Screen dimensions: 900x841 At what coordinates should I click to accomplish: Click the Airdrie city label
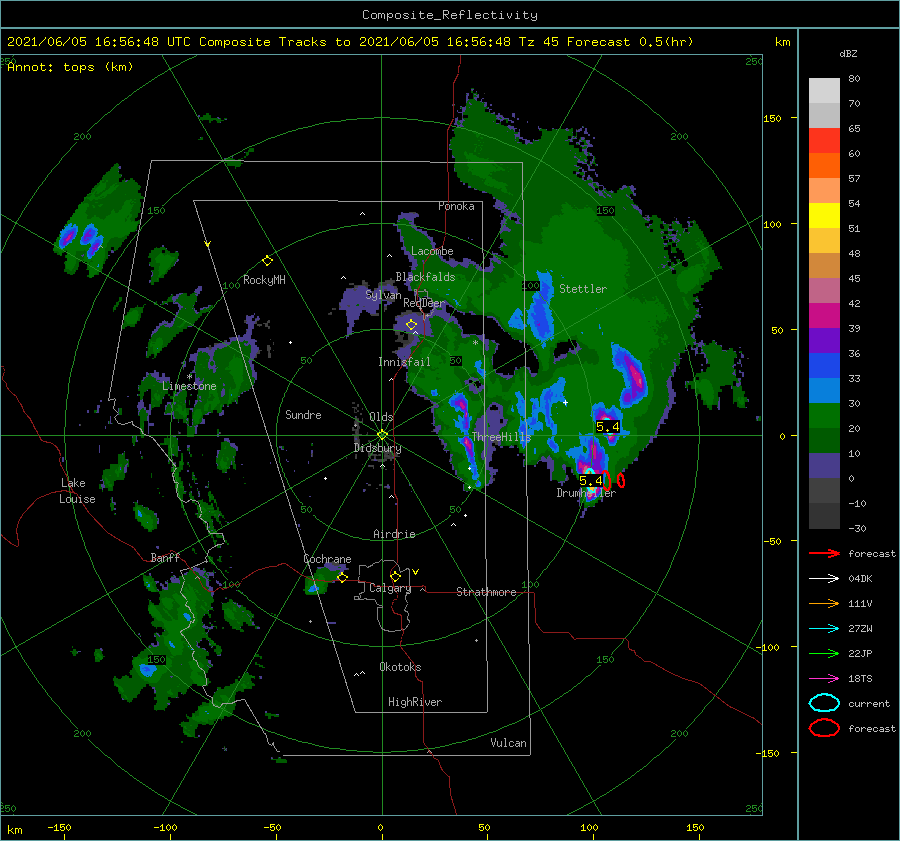[394, 534]
